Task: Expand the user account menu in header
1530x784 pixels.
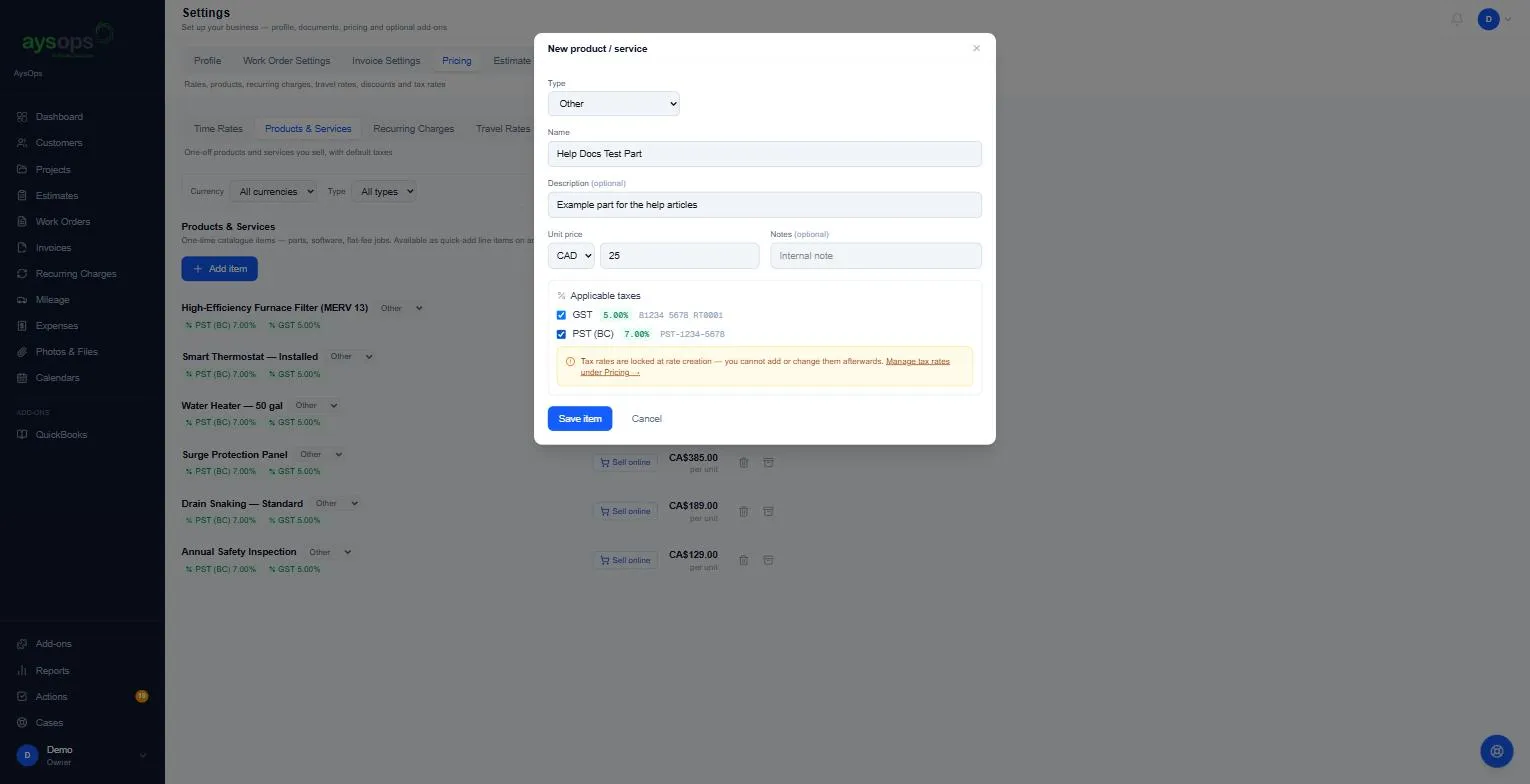Action: click(x=1493, y=19)
